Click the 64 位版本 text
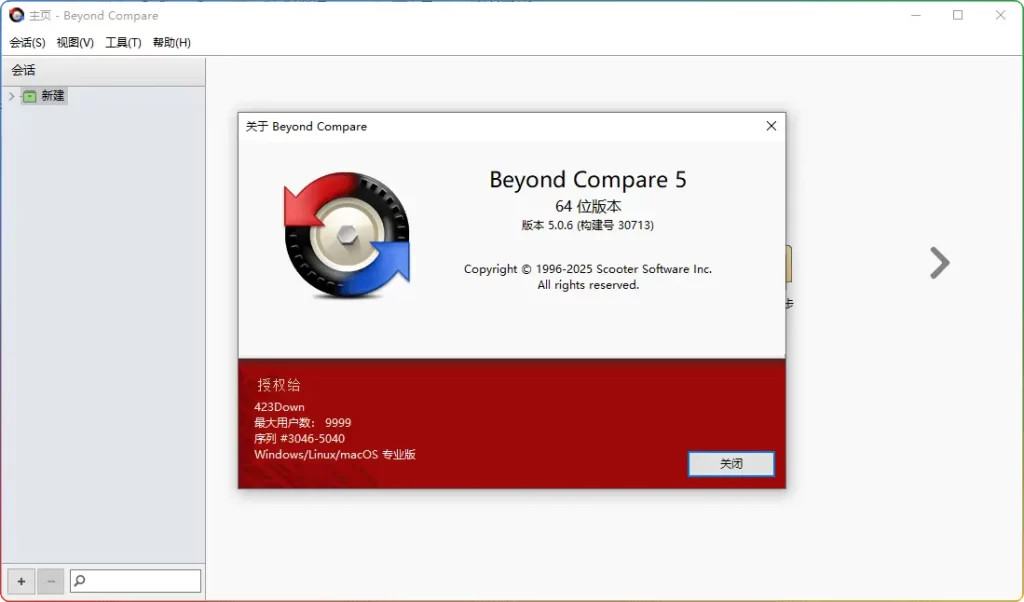 [588, 206]
